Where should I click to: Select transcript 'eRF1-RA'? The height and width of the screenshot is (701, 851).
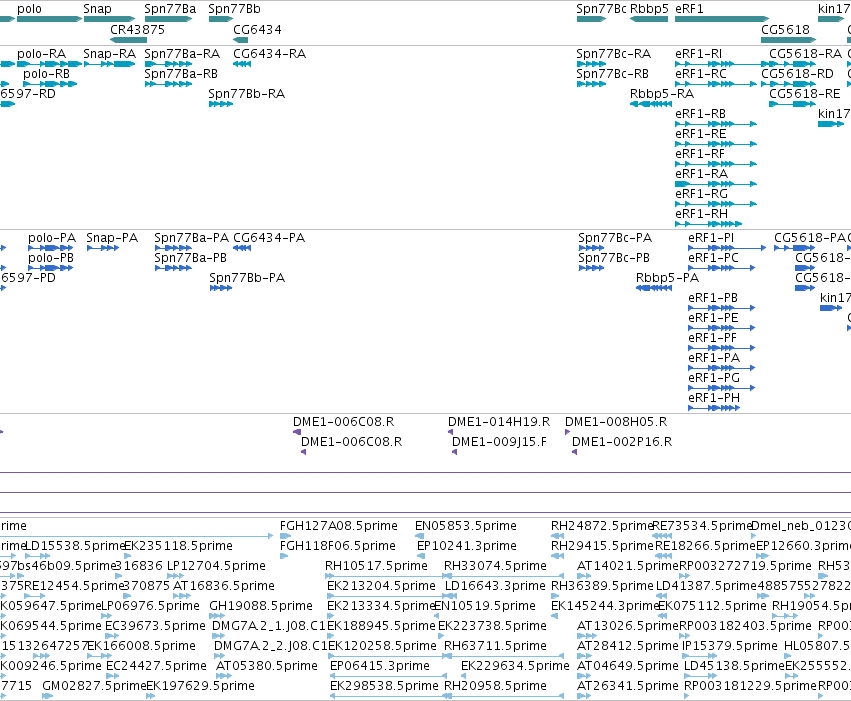(x=702, y=174)
